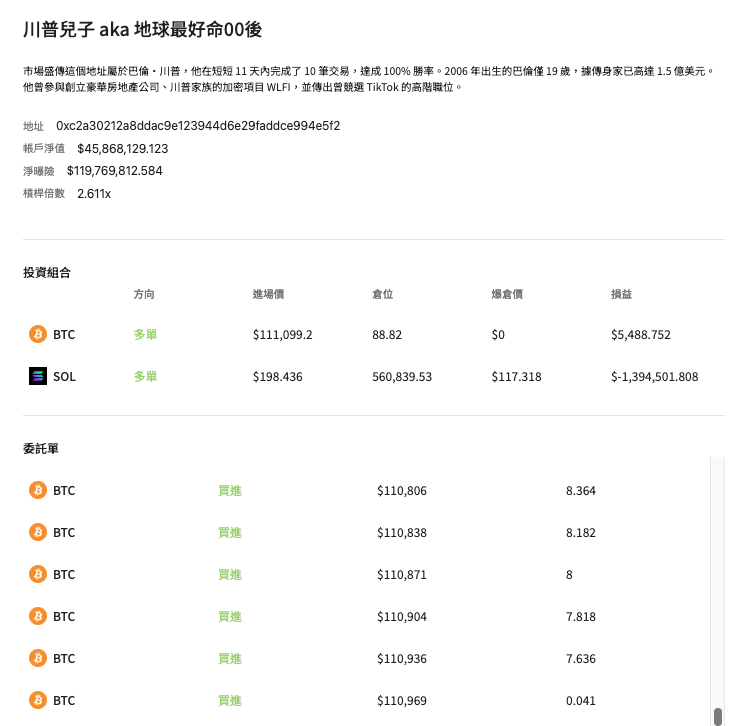Click the 多單 label in the BTC row
The height and width of the screenshot is (726, 735).
pyautogui.click(x=145, y=334)
